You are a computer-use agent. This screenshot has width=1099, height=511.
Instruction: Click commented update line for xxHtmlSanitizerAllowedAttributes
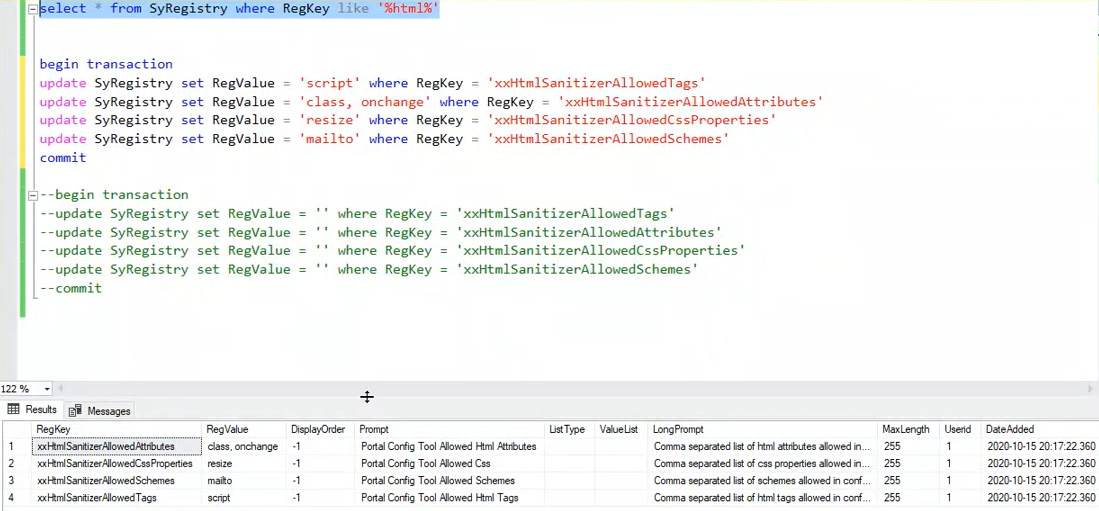click(x=381, y=232)
